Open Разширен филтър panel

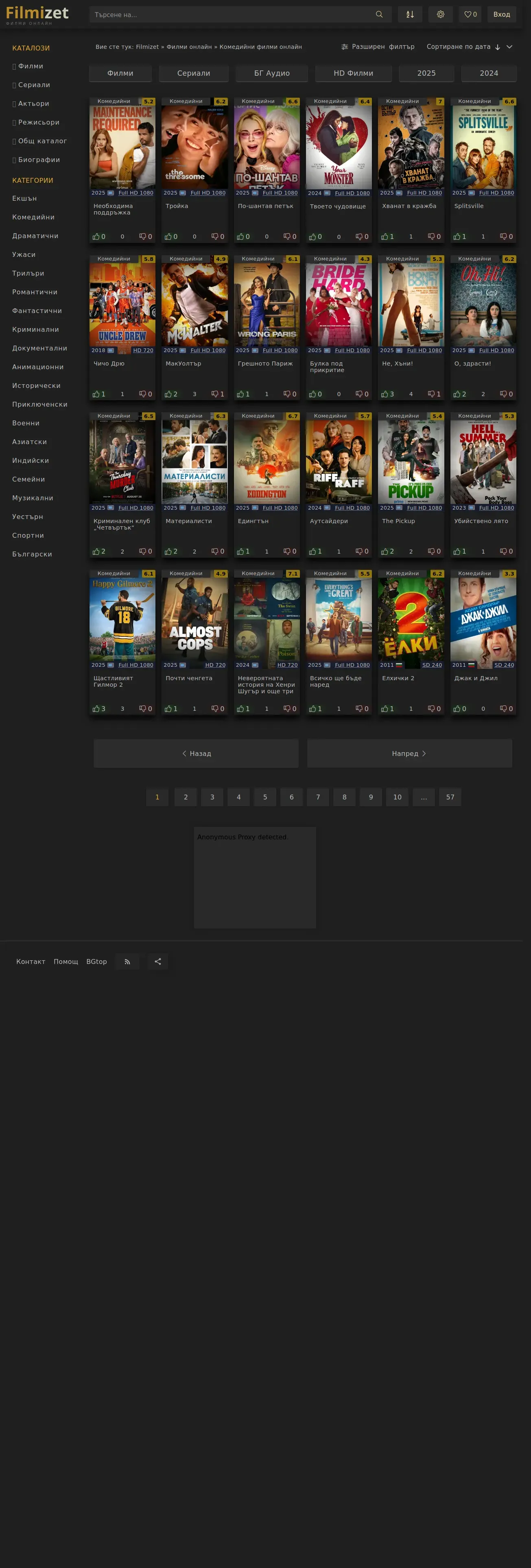[378, 47]
